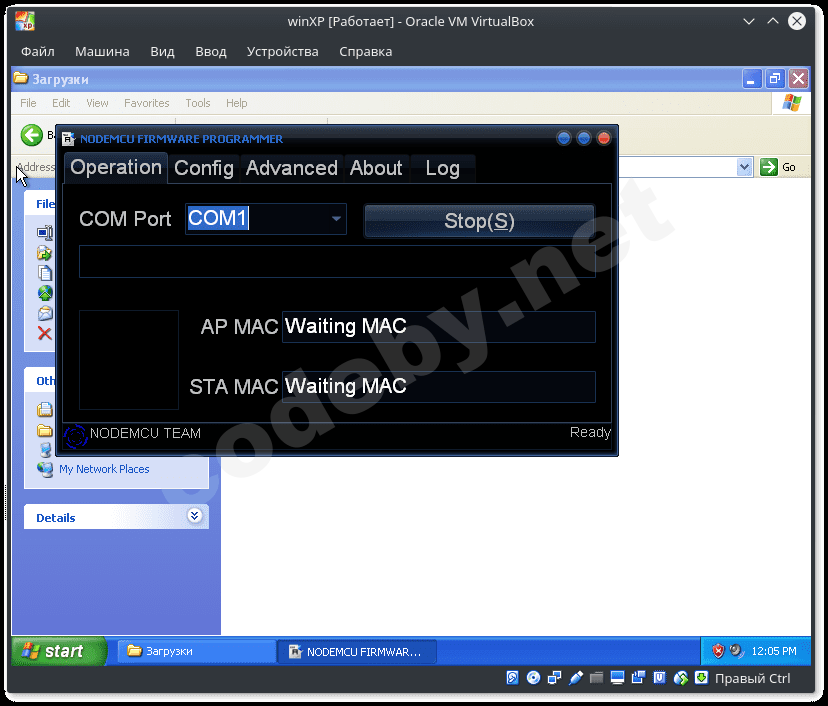The width and height of the screenshot is (828, 706).
Task: Open Edit menu in Загрузки window
Action: point(61,103)
